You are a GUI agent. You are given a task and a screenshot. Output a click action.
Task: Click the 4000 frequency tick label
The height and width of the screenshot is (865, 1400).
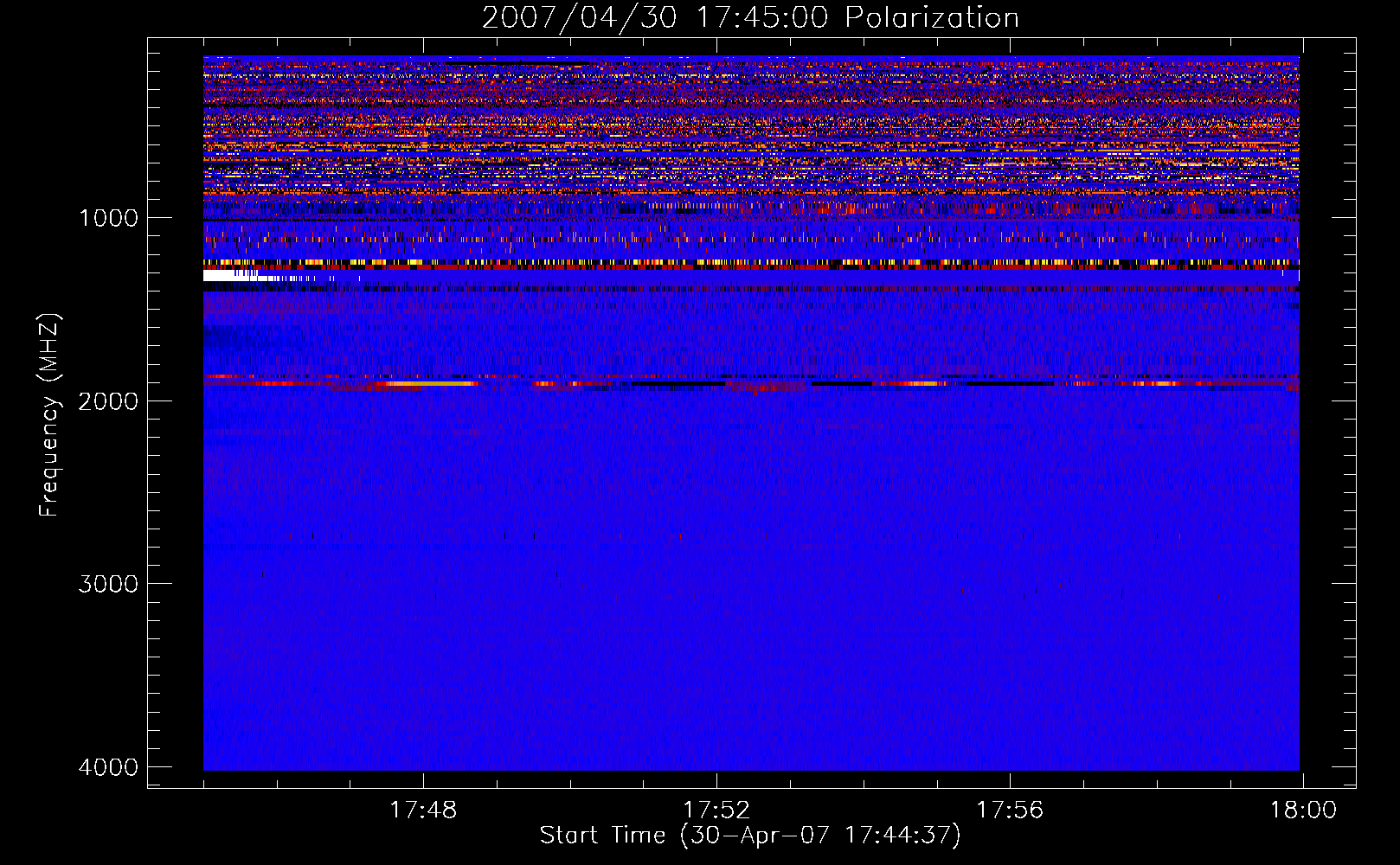(109, 767)
